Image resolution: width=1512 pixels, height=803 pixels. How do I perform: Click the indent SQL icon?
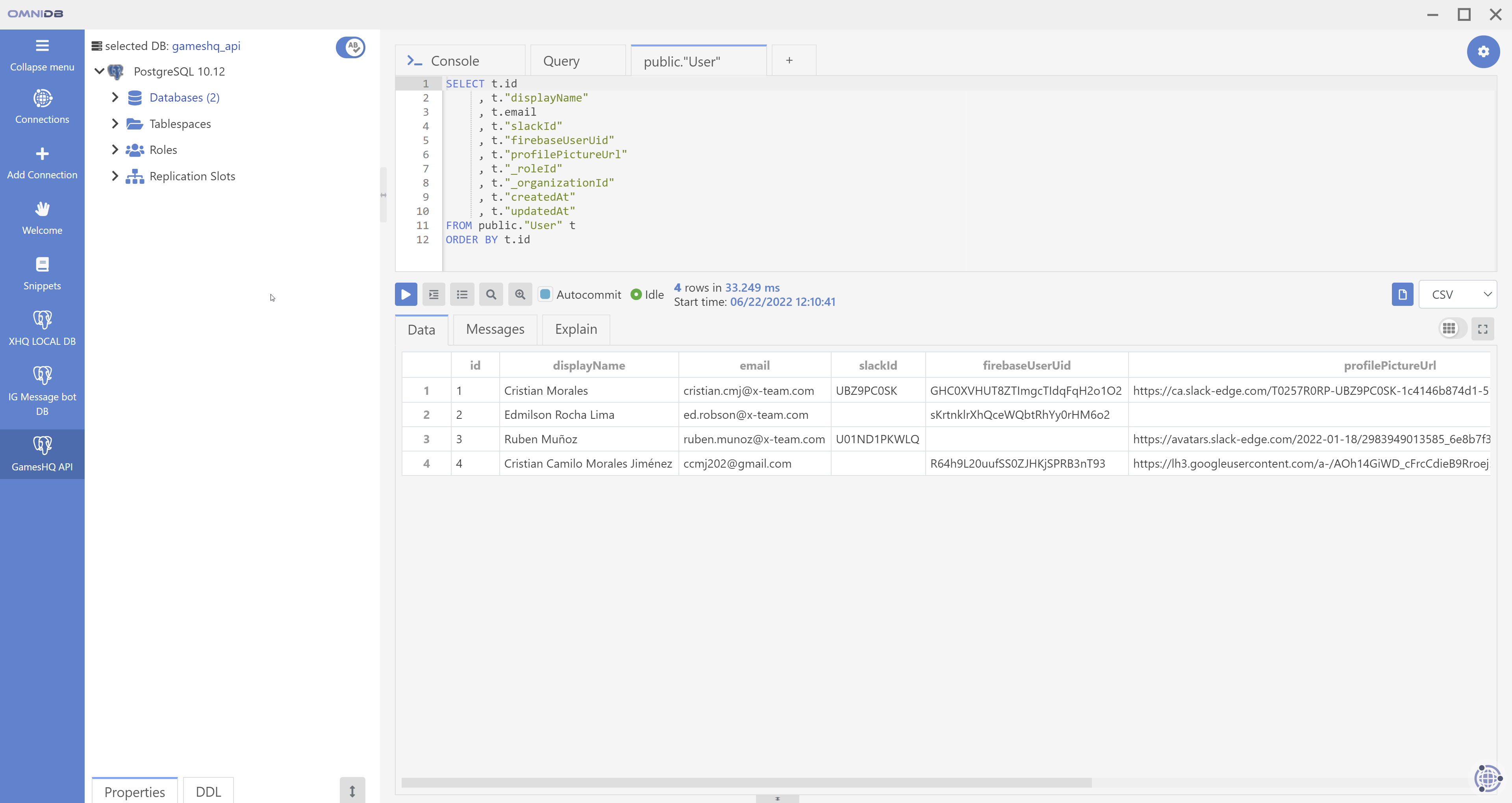[x=434, y=294]
